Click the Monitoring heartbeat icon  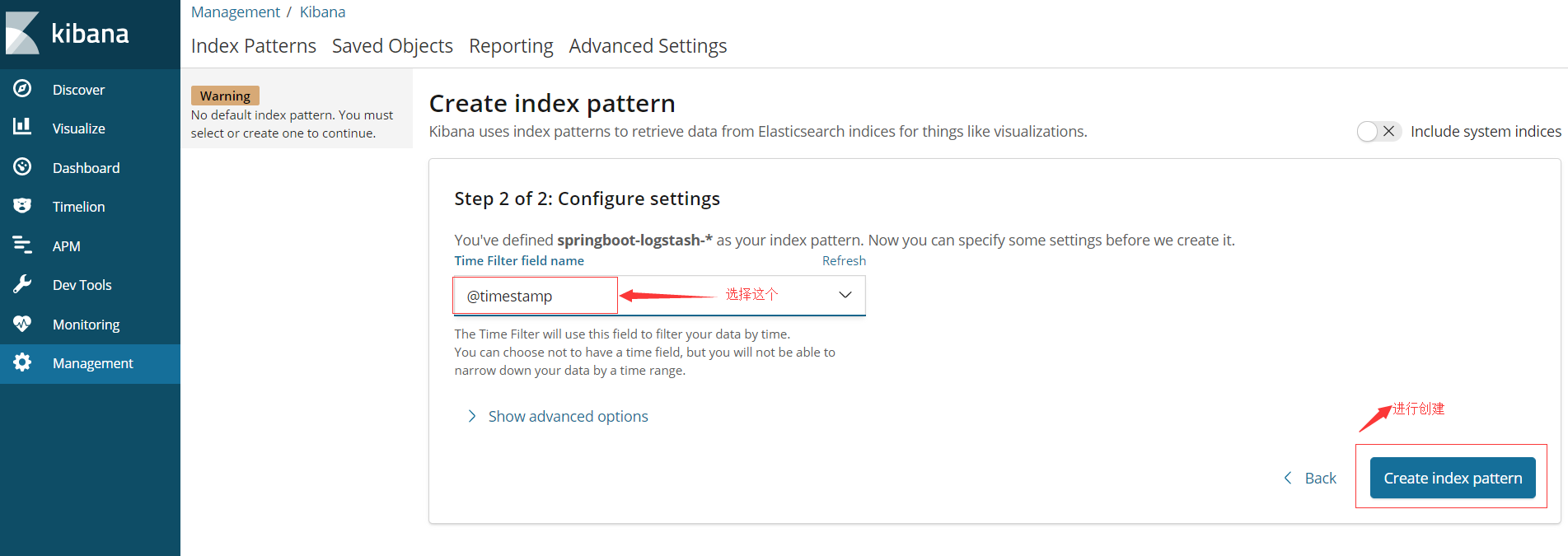point(22,324)
